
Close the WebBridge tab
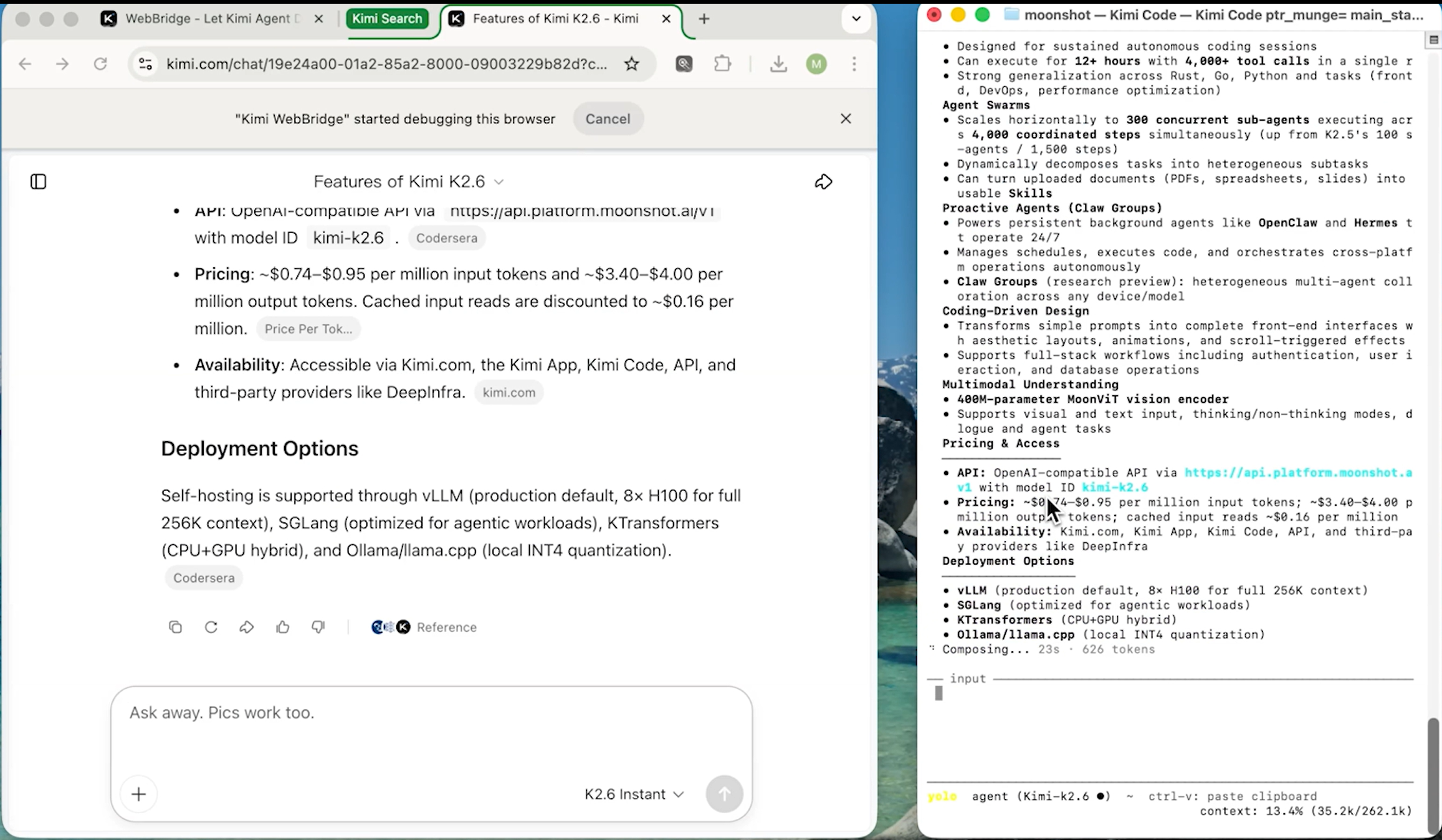pyautogui.click(x=318, y=19)
